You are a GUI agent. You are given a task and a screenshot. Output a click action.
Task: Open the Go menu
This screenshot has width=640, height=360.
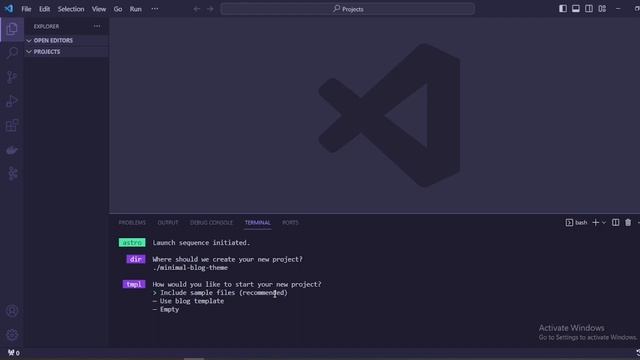pyautogui.click(x=118, y=9)
